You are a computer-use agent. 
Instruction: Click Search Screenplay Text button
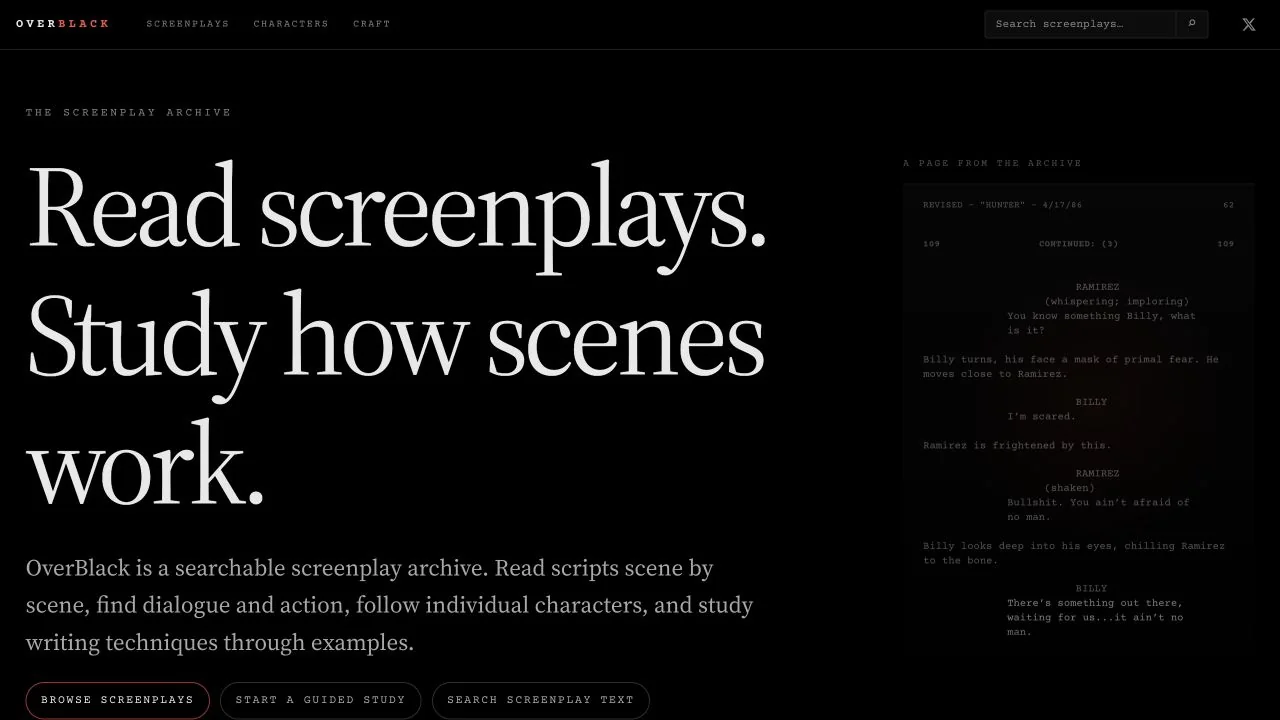click(x=540, y=700)
